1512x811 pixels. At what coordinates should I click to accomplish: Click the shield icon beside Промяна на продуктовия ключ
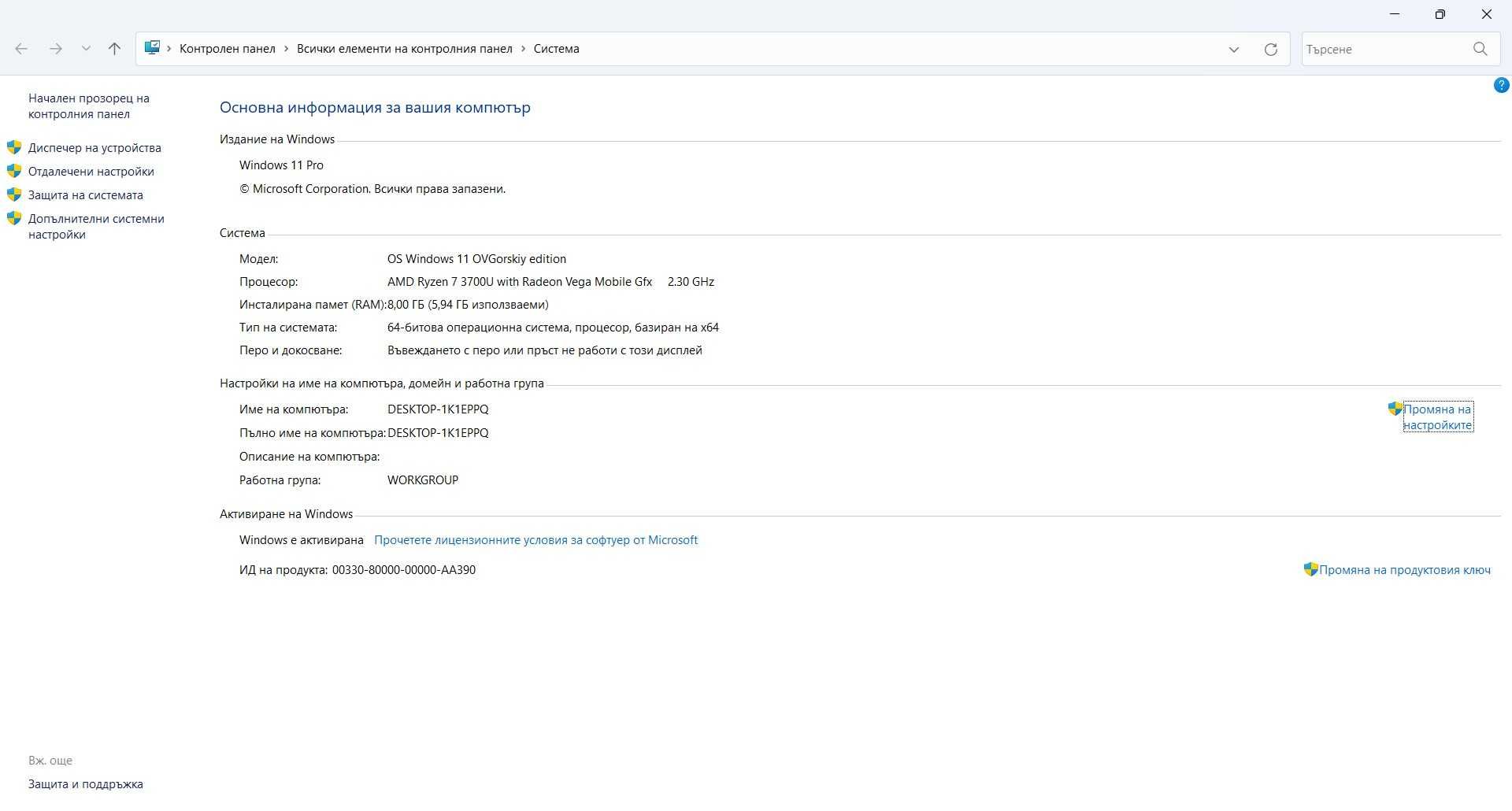[x=1311, y=569]
